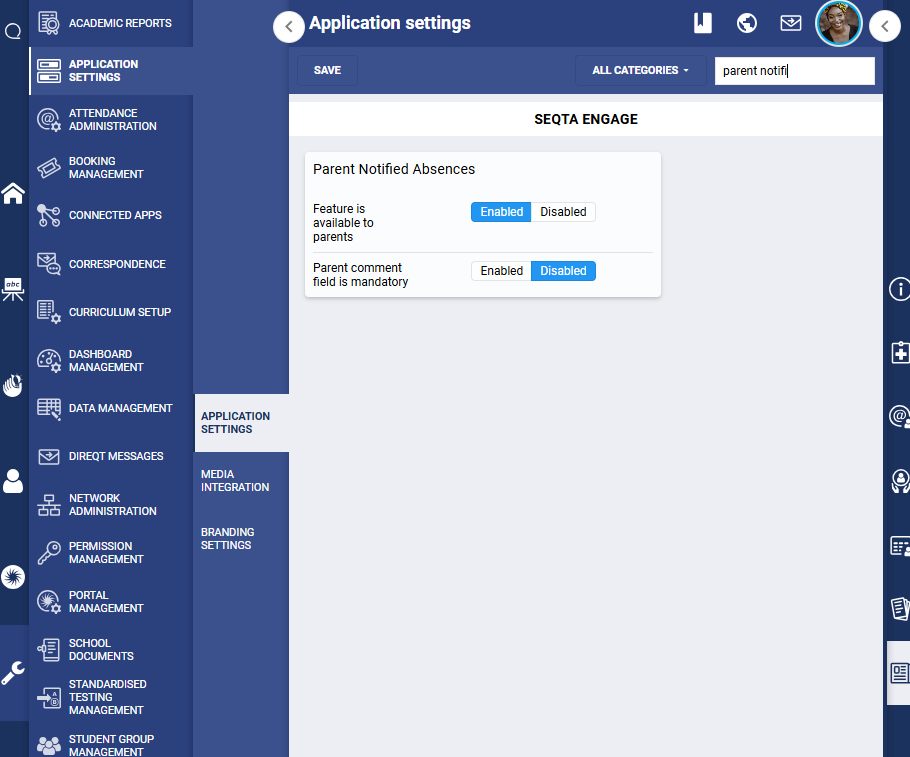The image size is (910, 757).
Task: Switch to Branding Settings tab
Action: click(228, 539)
